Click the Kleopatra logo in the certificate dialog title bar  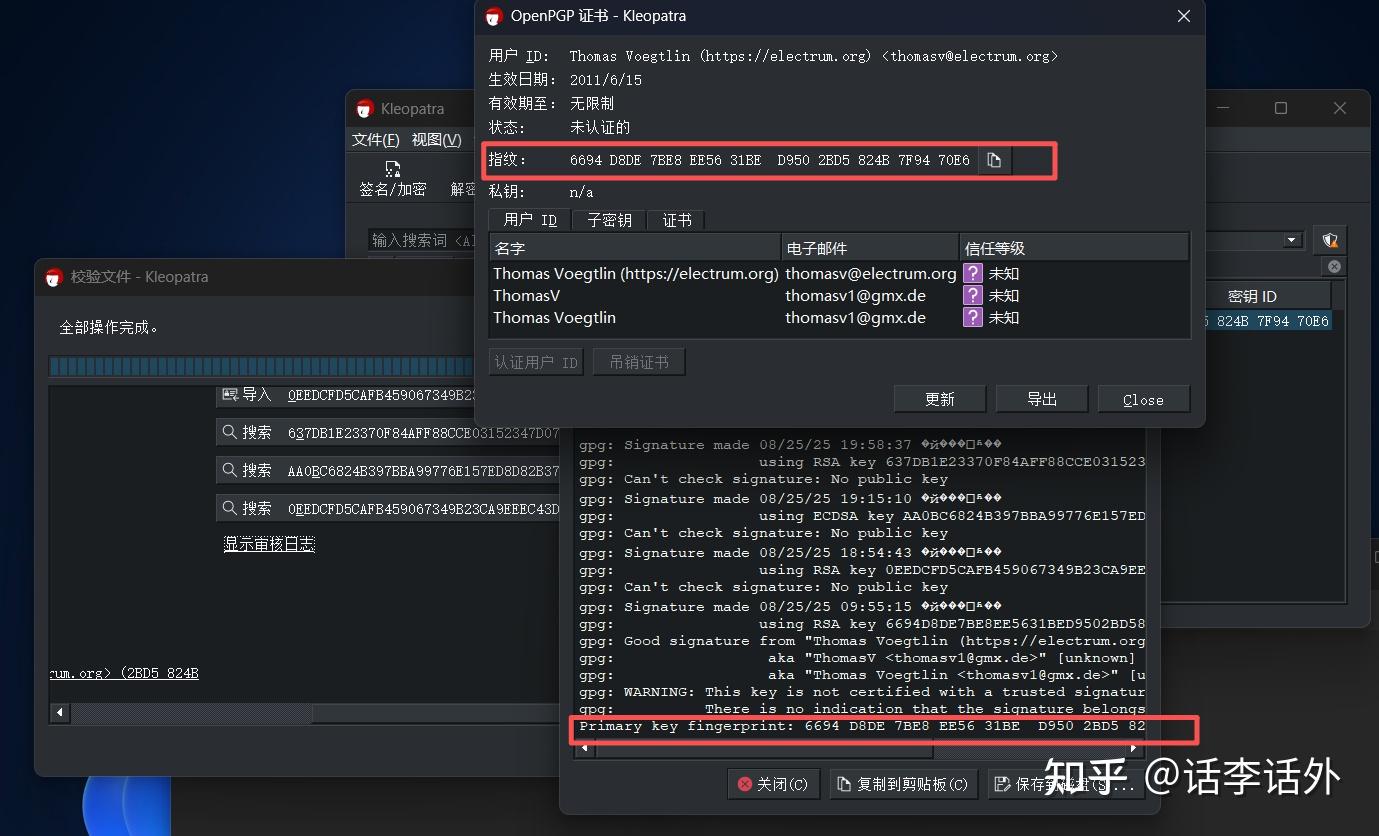click(493, 16)
